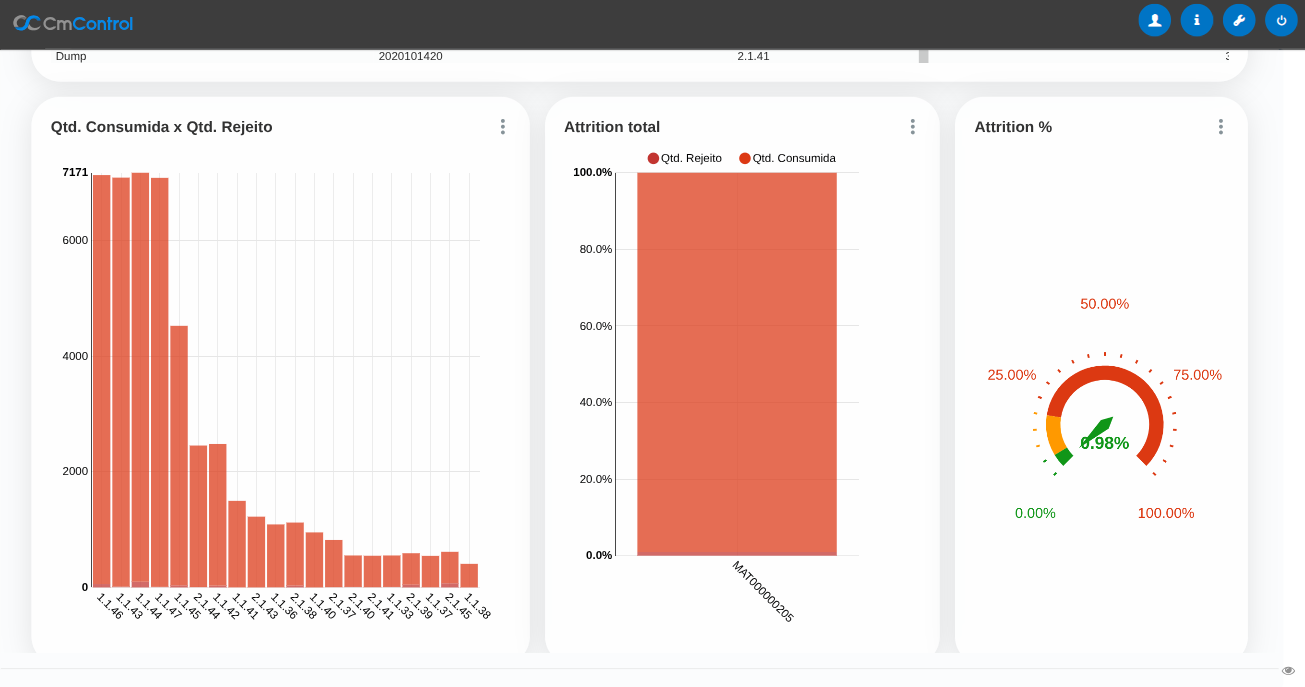Click the gauge needle showing 0.98%

pos(1098,427)
